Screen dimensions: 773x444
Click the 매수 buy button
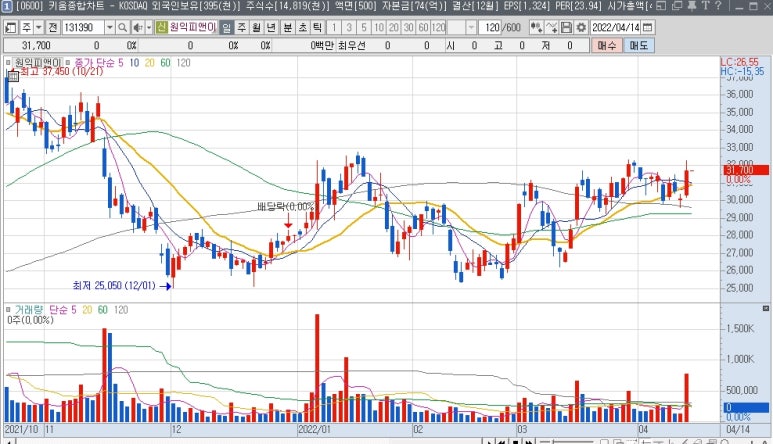(606, 45)
